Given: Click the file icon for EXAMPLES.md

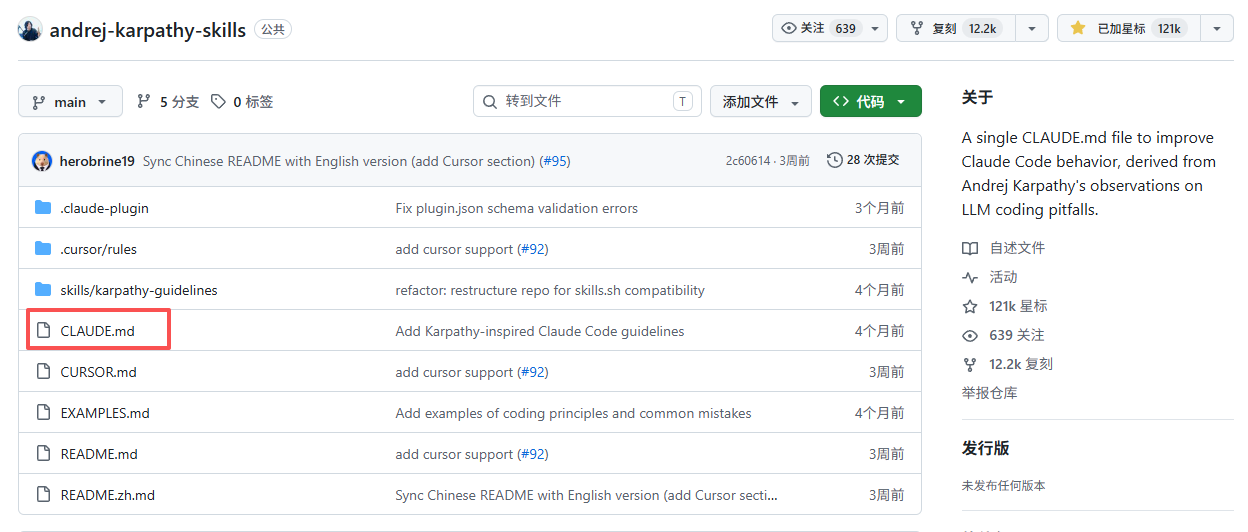Looking at the screenshot, I should pyautogui.click(x=43, y=413).
